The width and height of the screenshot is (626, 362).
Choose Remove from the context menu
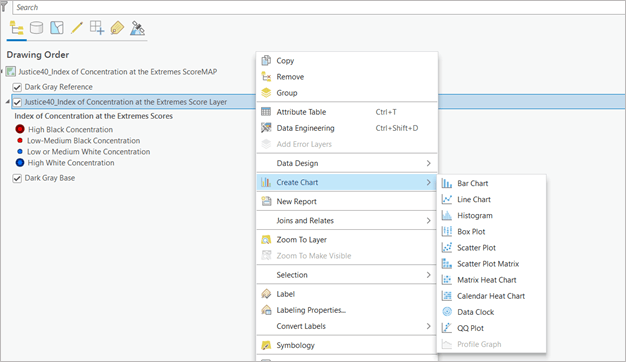tap(347, 77)
